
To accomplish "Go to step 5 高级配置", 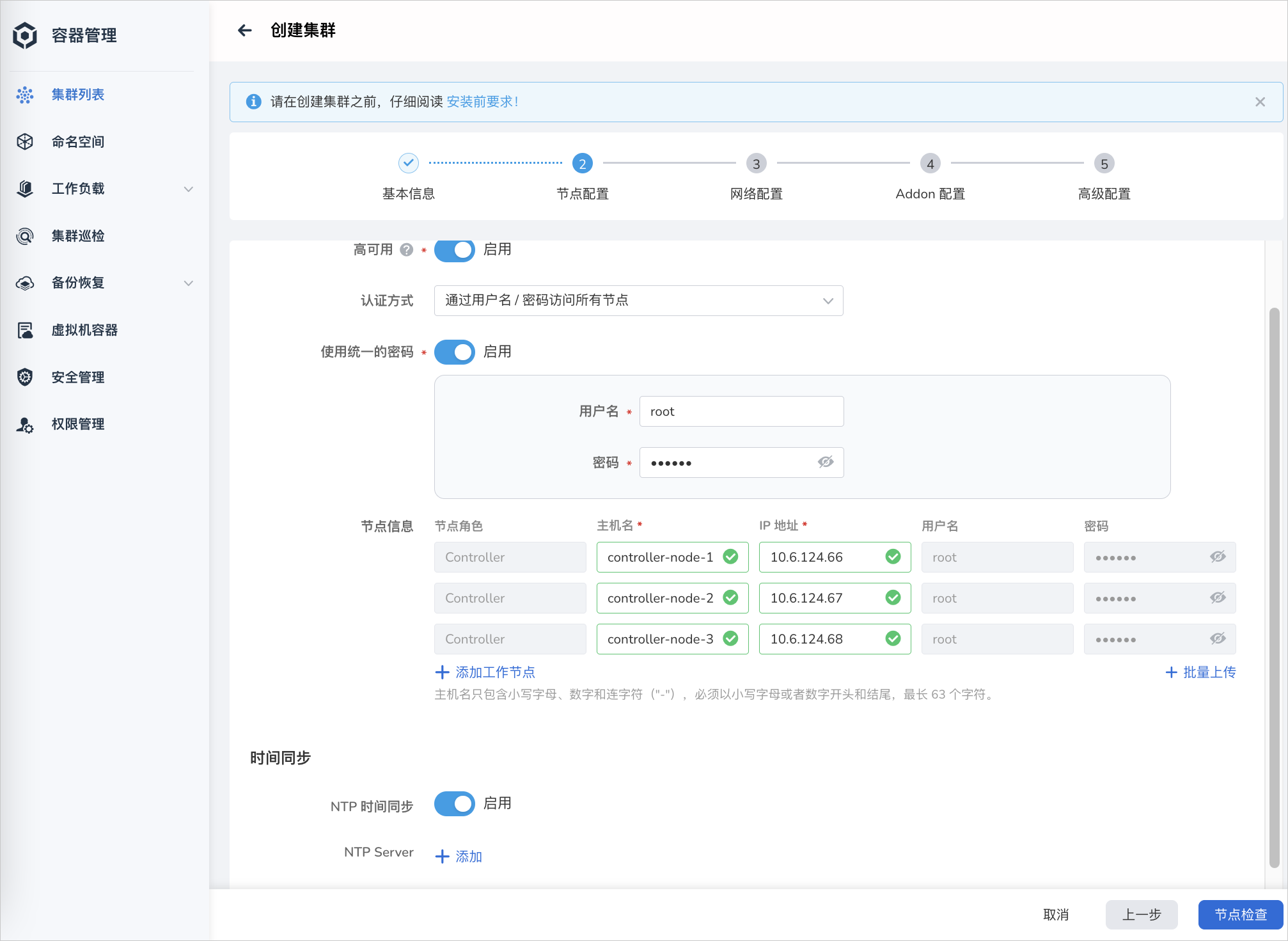I will pos(1104,163).
